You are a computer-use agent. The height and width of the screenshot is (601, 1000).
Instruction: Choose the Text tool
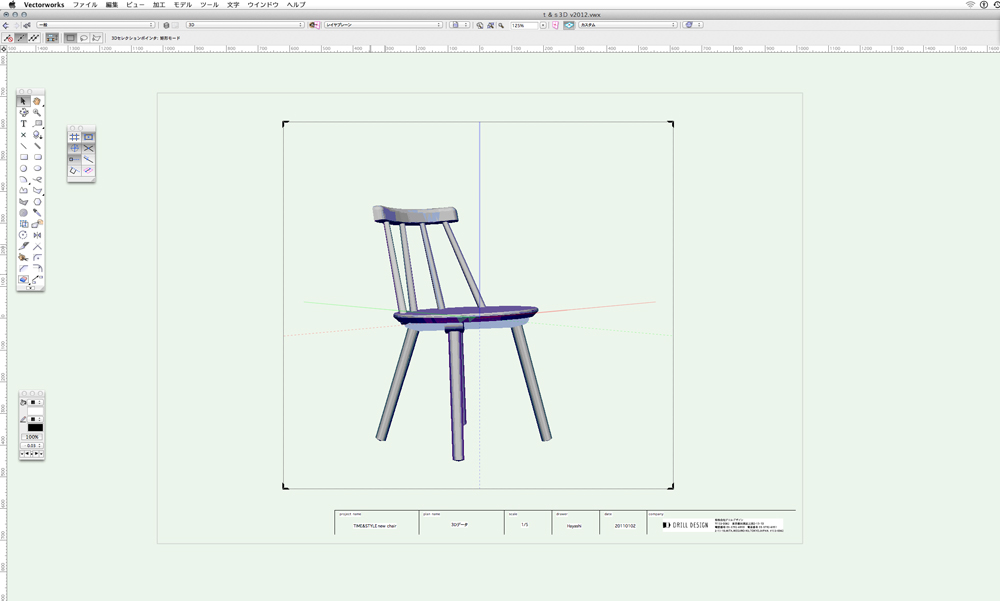coord(23,124)
